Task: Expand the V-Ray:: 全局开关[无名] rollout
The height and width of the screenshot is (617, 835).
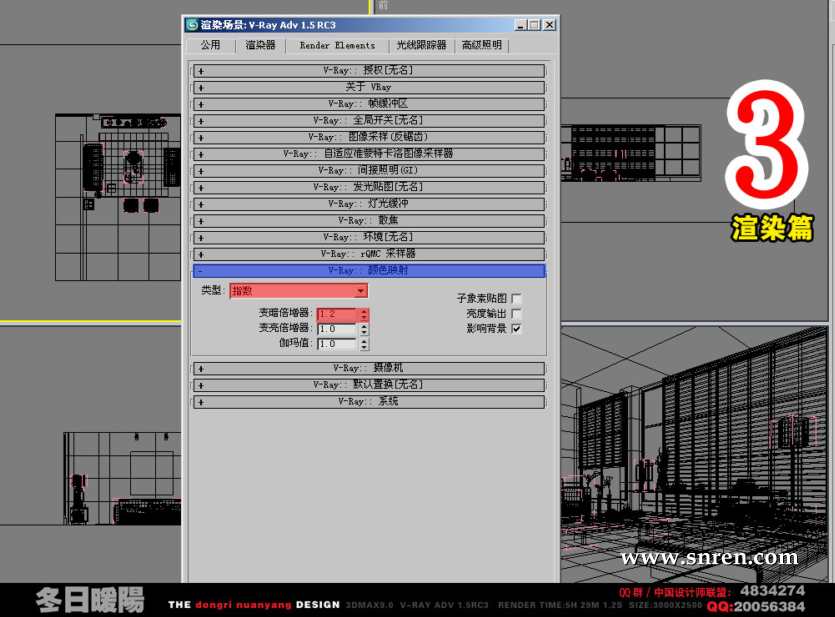Action: click(369, 120)
